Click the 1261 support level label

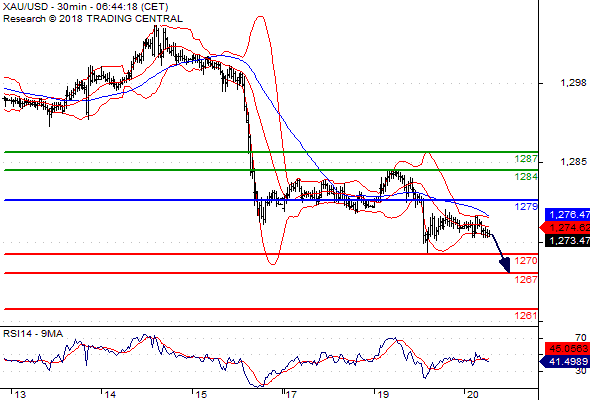pyautogui.click(x=526, y=315)
